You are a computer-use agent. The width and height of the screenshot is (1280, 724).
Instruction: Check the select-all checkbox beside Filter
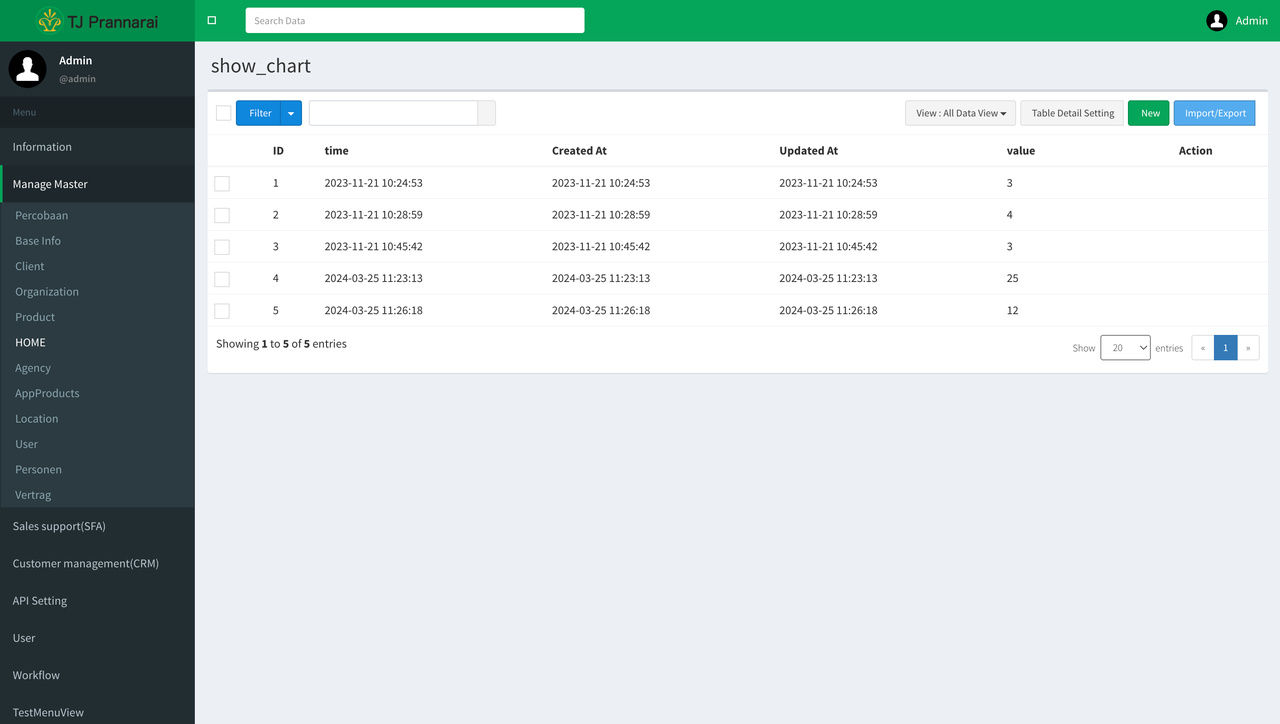click(223, 113)
